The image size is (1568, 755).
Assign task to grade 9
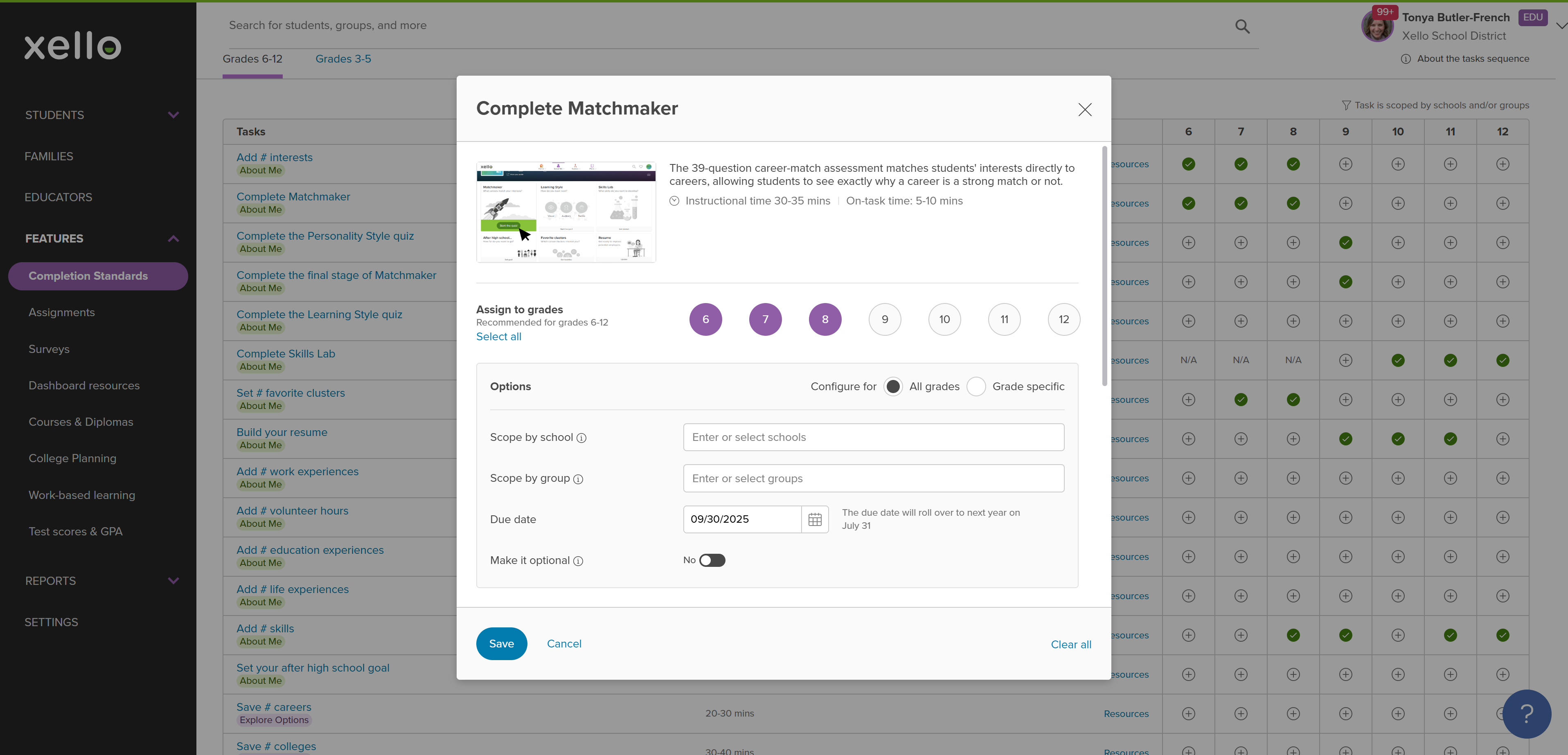coord(884,319)
